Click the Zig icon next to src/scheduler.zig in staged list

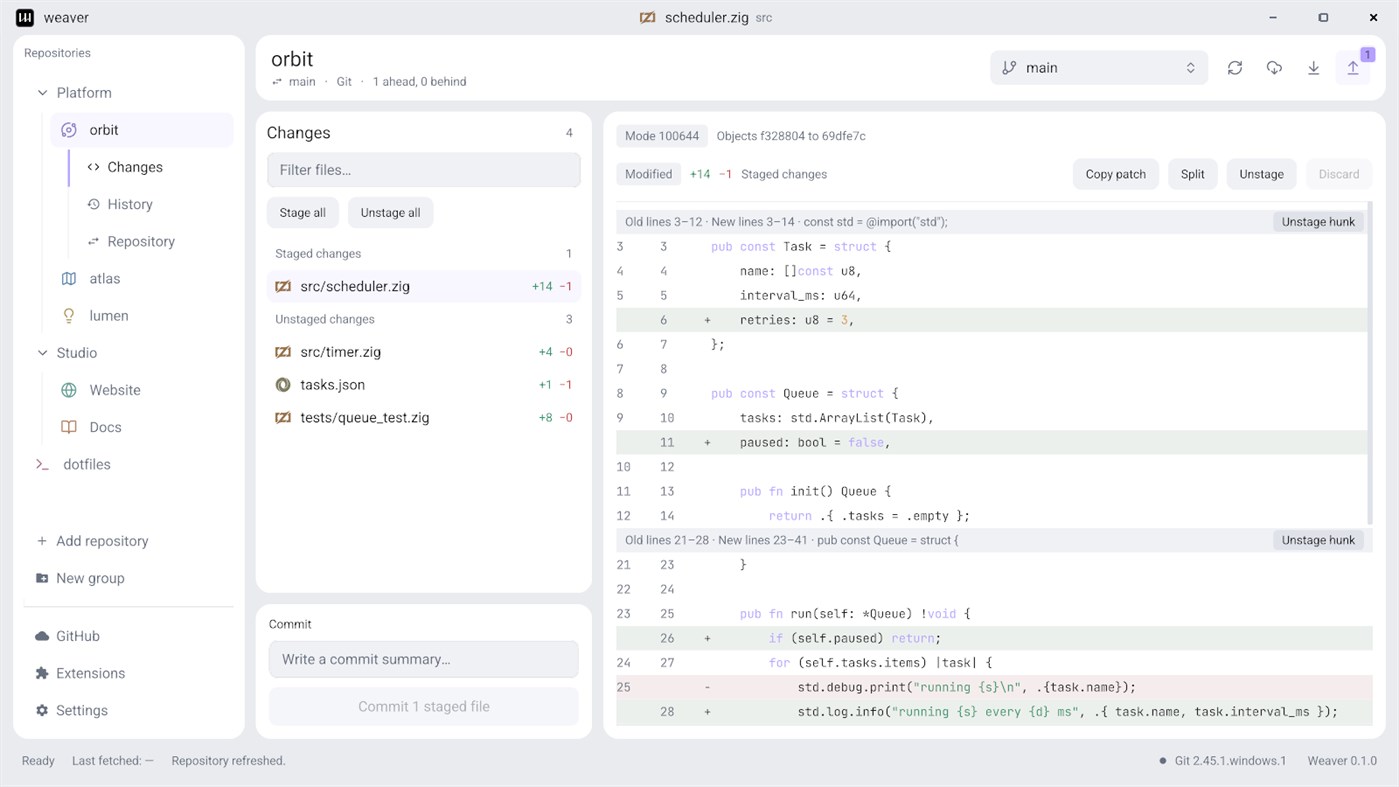pos(283,286)
